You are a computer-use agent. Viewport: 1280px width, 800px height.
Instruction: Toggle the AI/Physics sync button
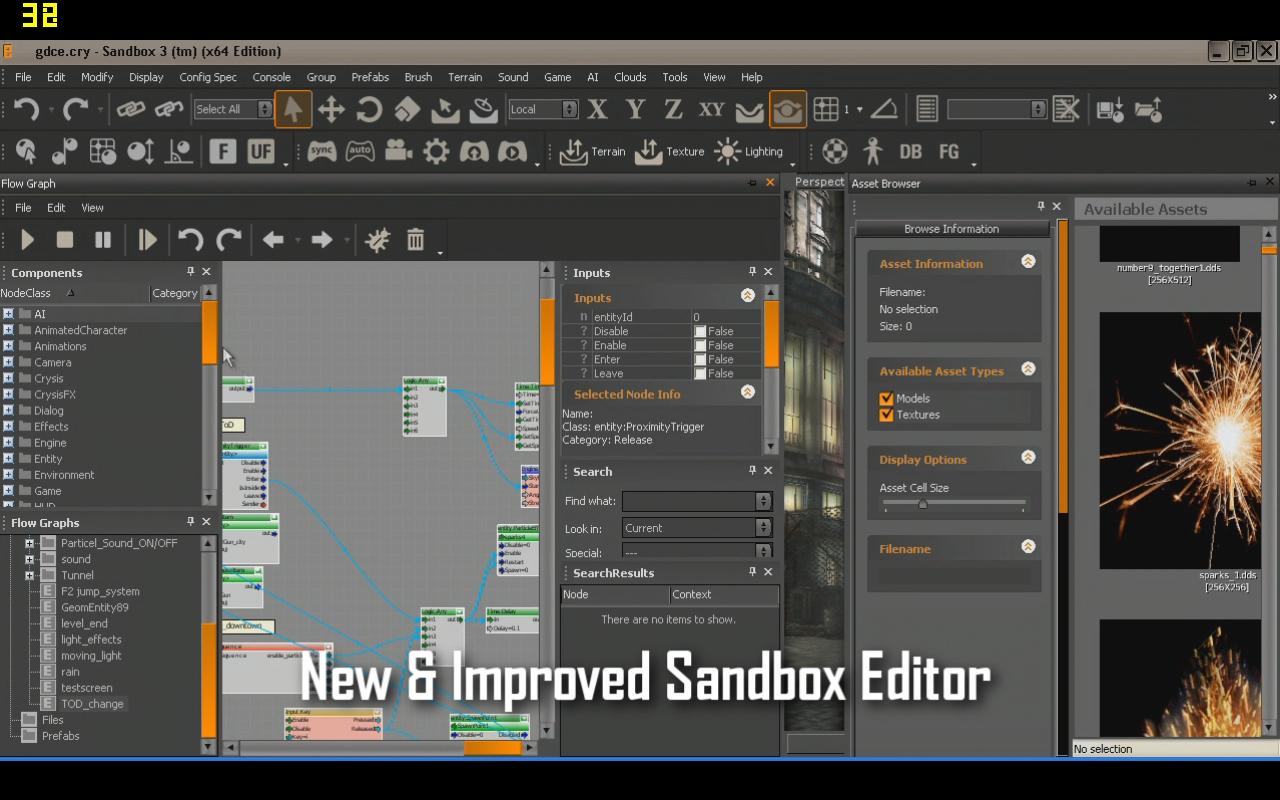(322, 151)
